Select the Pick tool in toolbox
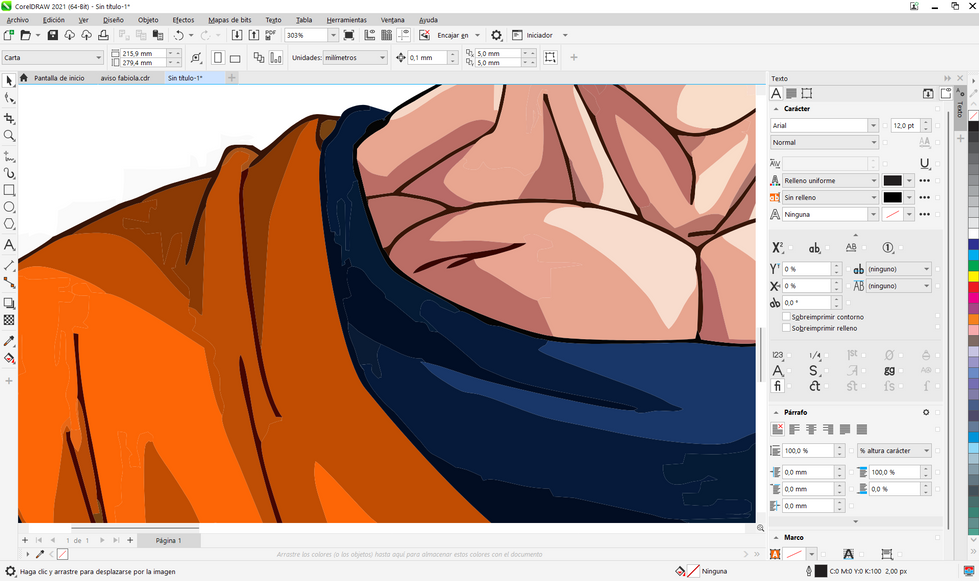The width and height of the screenshot is (979, 581). (9, 81)
